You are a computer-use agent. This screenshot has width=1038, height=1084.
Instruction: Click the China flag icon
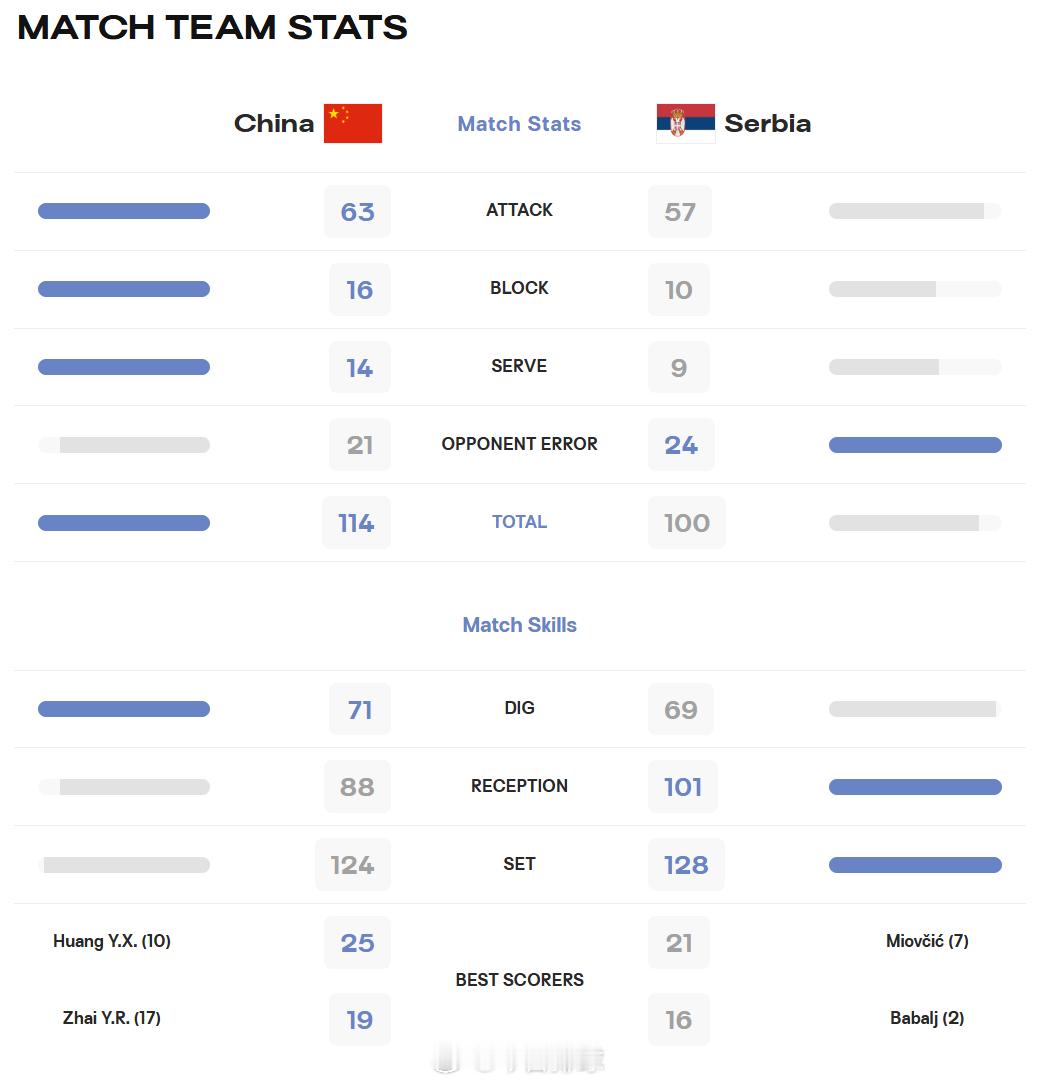tap(353, 124)
